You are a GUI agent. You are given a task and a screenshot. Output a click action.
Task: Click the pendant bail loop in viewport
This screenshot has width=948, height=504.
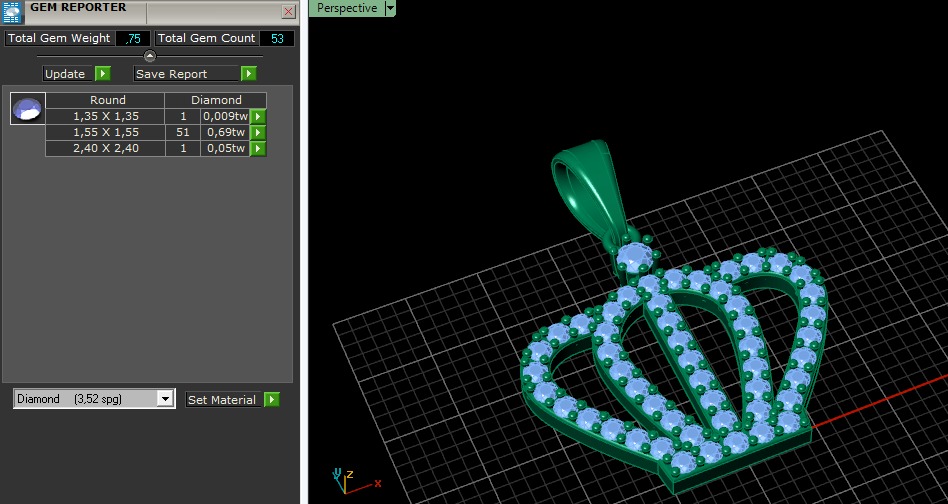[x=585, y=191]
